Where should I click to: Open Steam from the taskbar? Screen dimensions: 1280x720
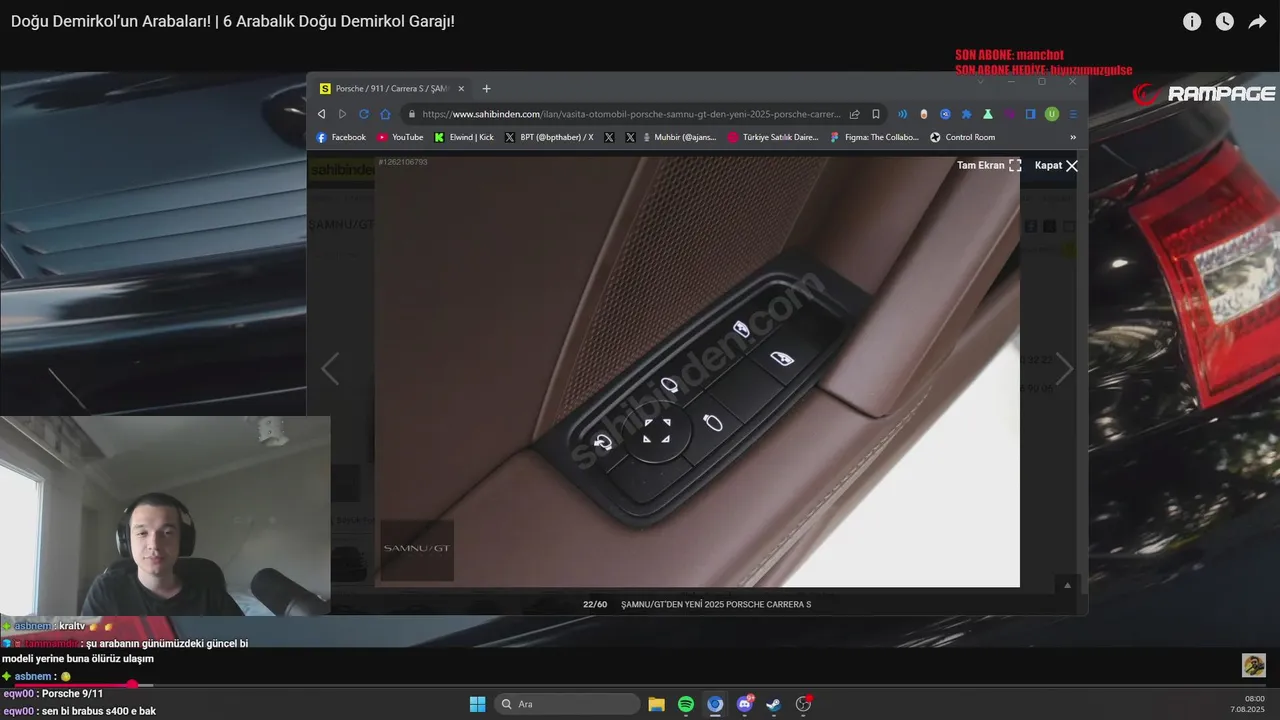(774, 704)
